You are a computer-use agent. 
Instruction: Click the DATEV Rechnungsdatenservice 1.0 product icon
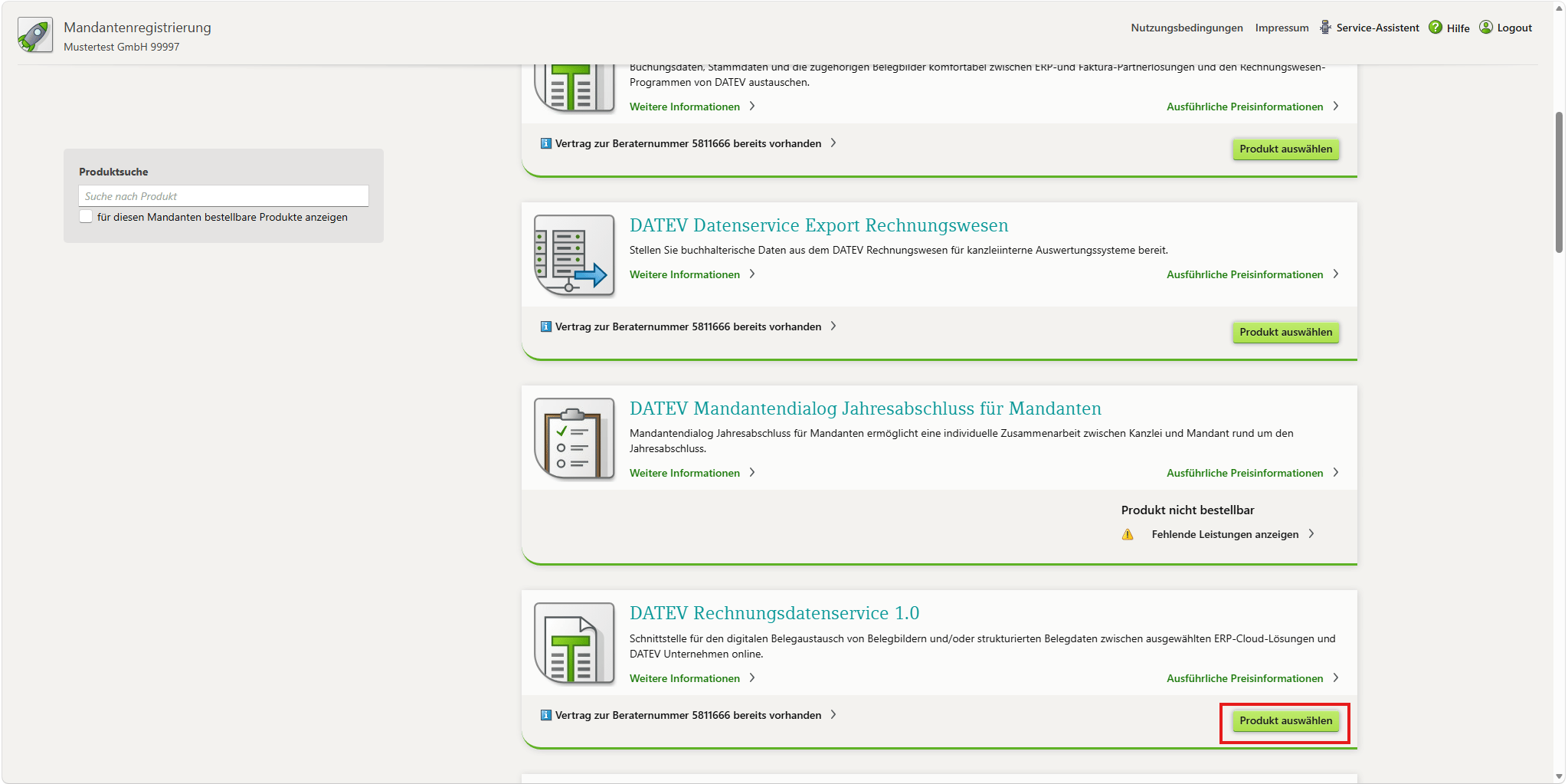574,644
